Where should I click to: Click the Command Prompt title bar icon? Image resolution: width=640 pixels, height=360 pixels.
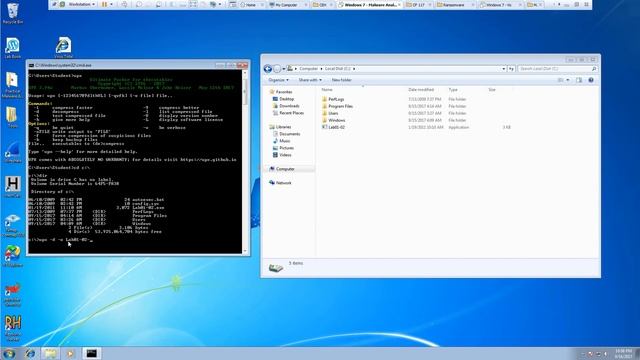pos(31,65)
